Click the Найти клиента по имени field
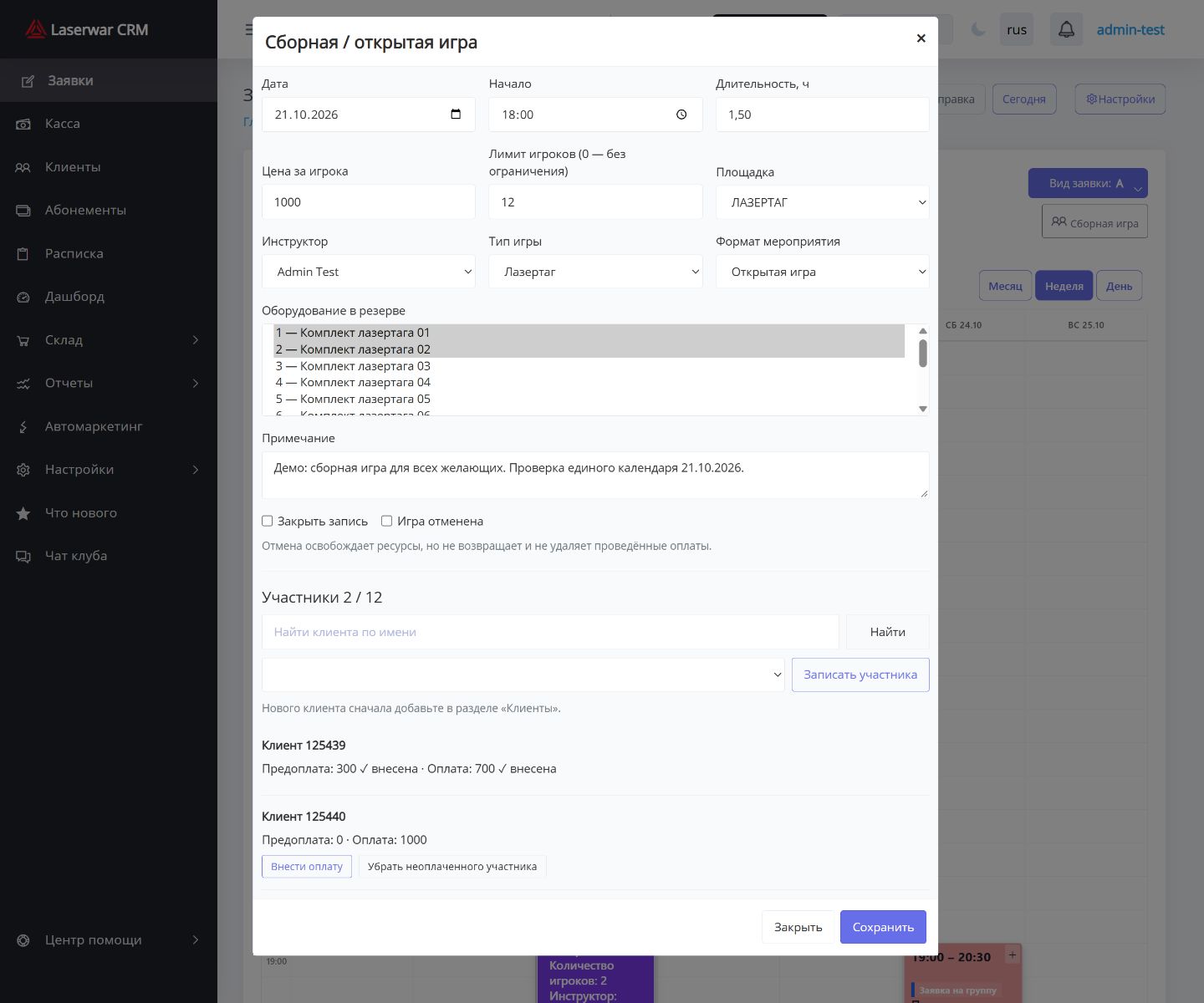 coord(550,632)
